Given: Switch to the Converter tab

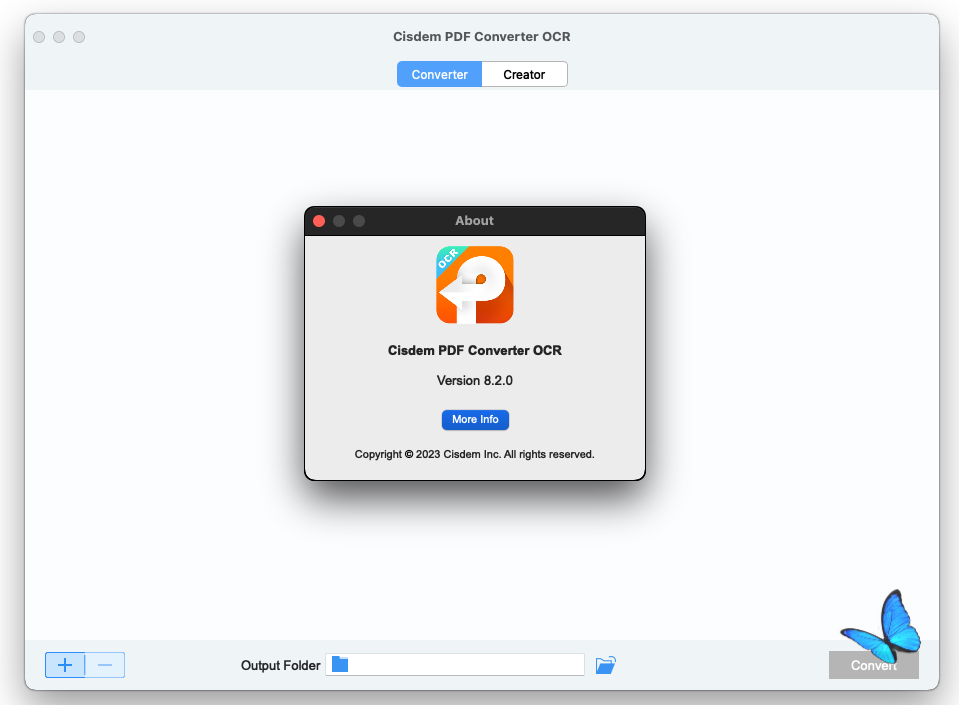Looking at the screenshot, I should coord(439,74).
